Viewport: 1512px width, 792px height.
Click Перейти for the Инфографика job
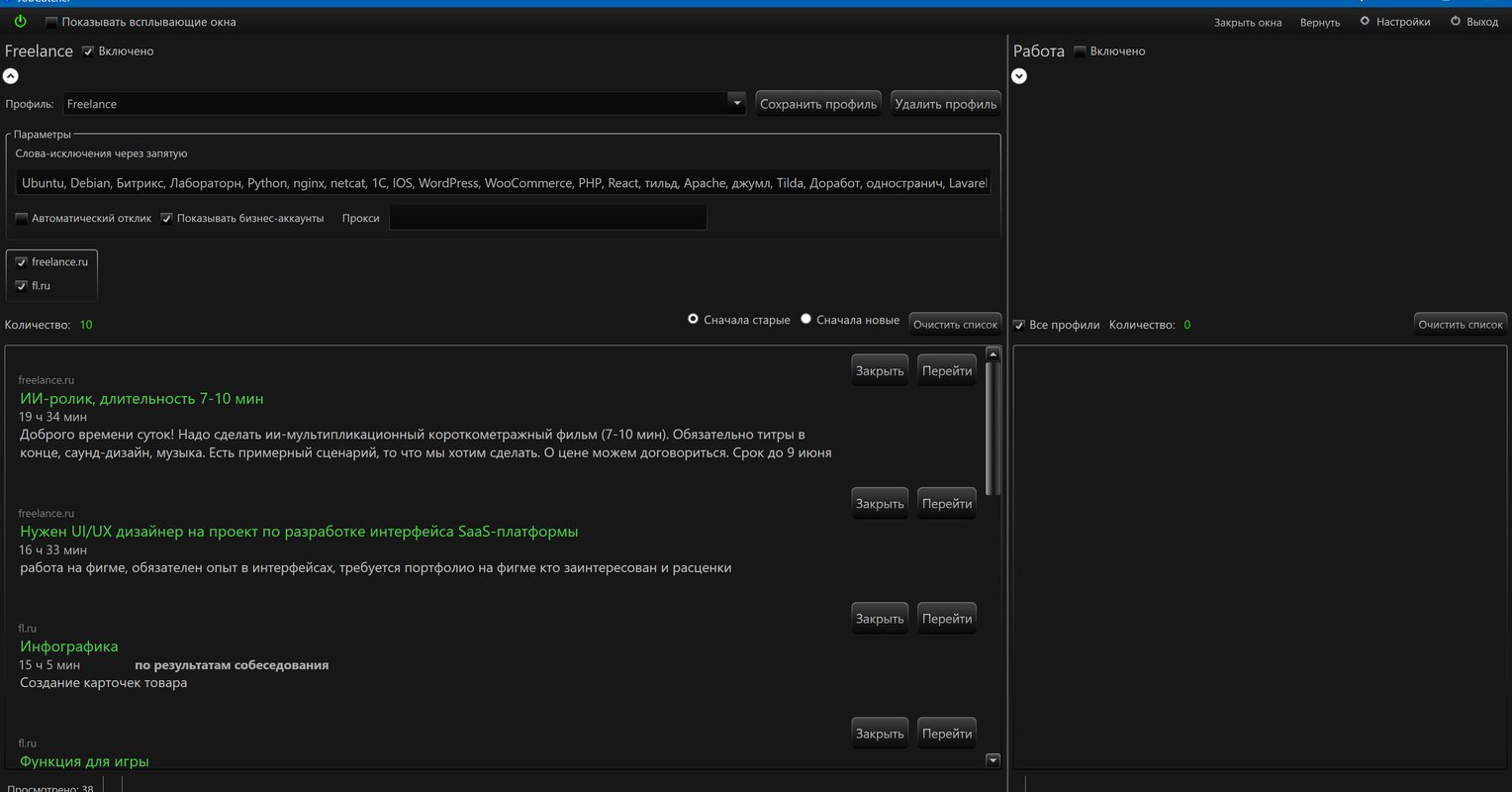(947, 619)
